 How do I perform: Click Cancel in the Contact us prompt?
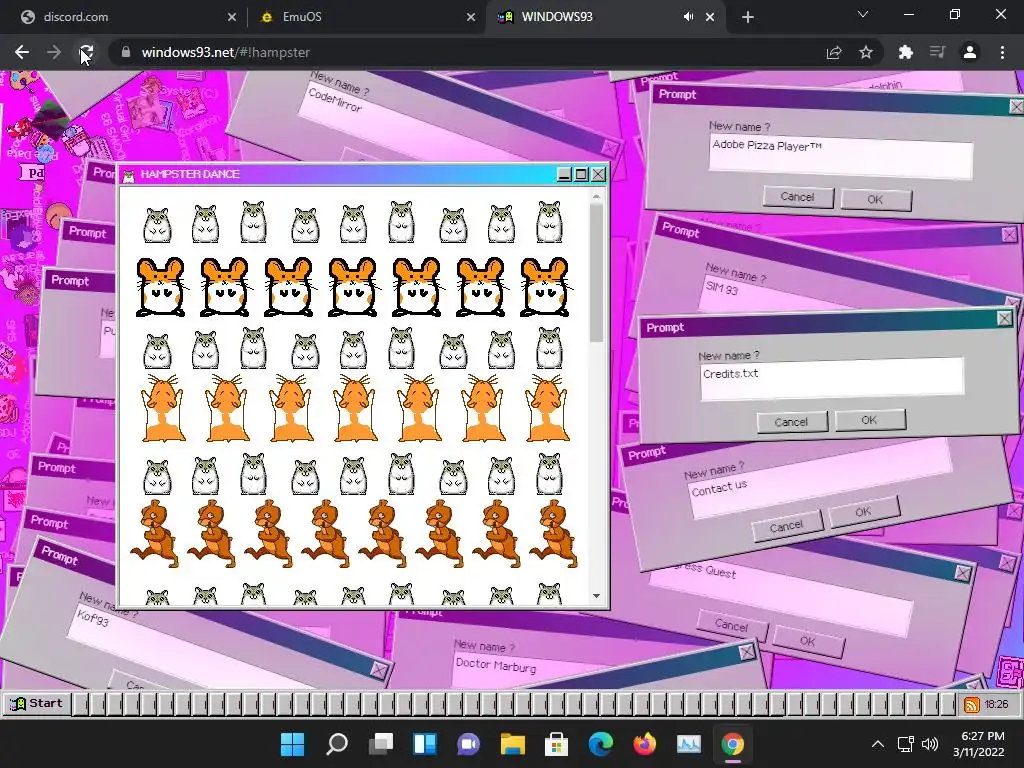(x=786, y=526)
